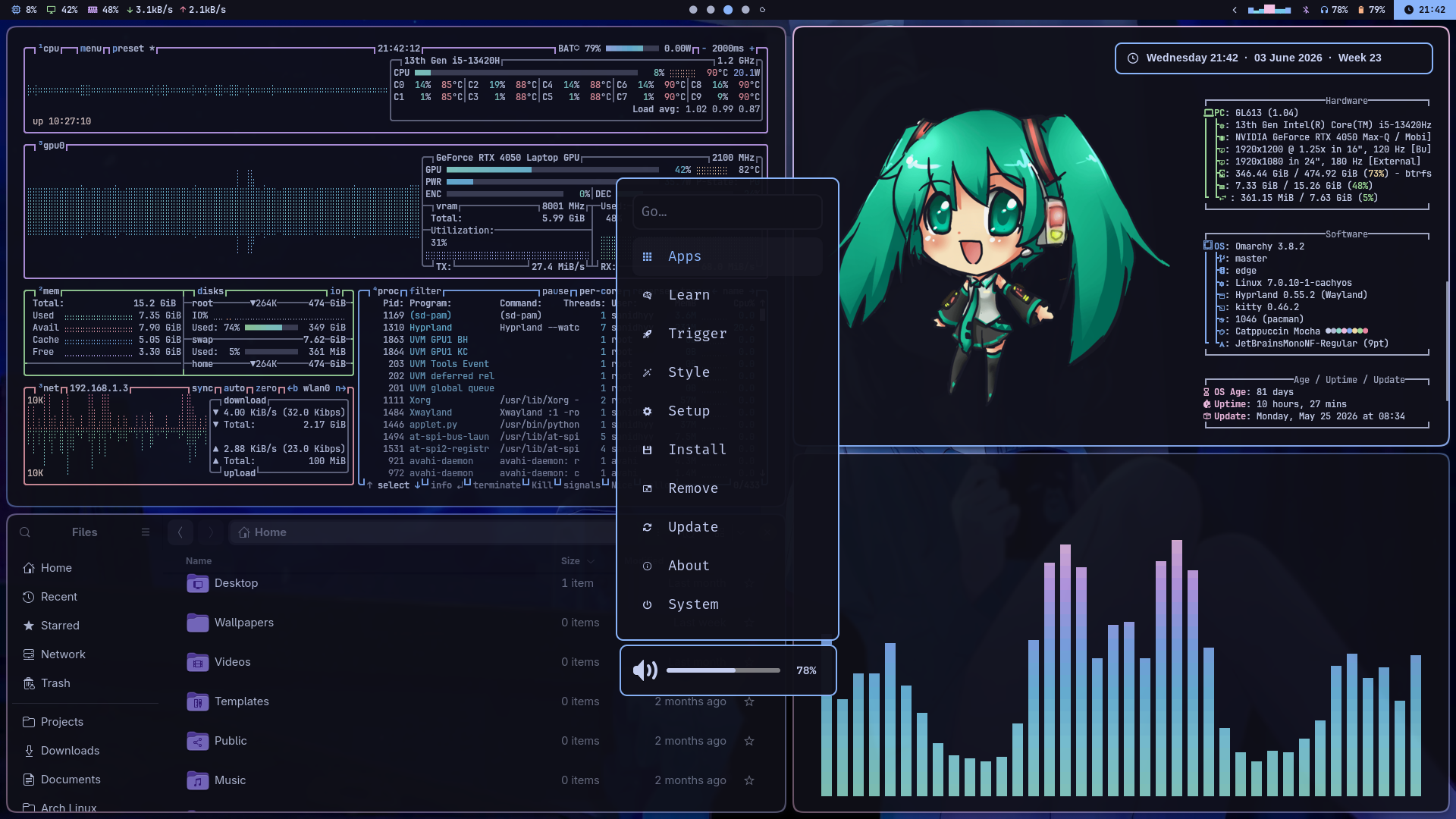Star the Music folder
The image size is (1456, 819).
[749, 780]
